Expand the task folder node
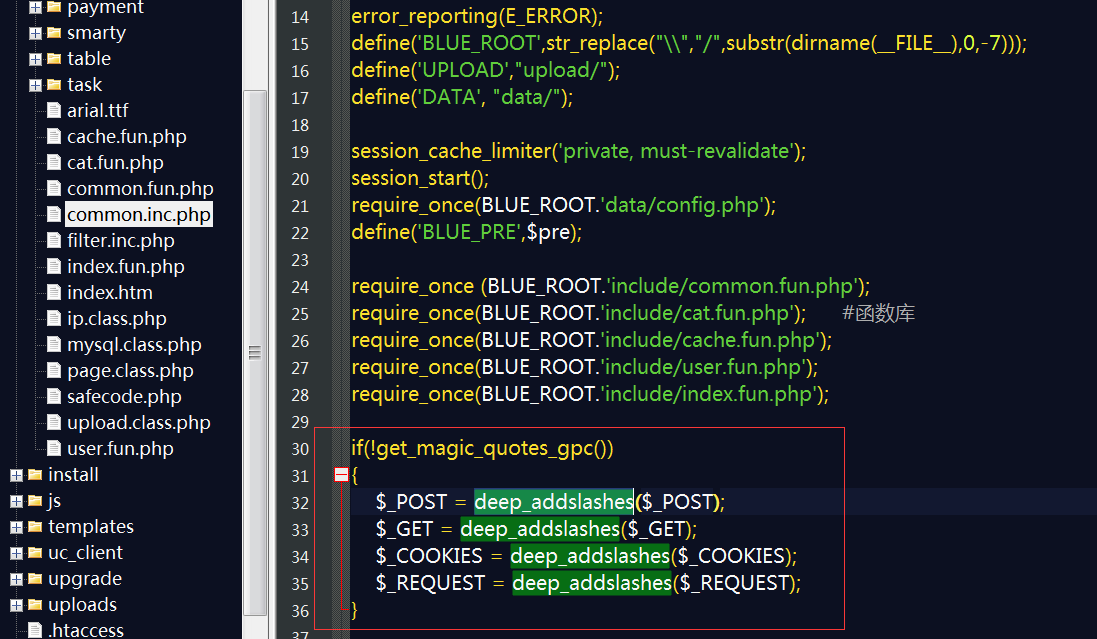Viewport: 1097px width, 639px height. (36, 85)
